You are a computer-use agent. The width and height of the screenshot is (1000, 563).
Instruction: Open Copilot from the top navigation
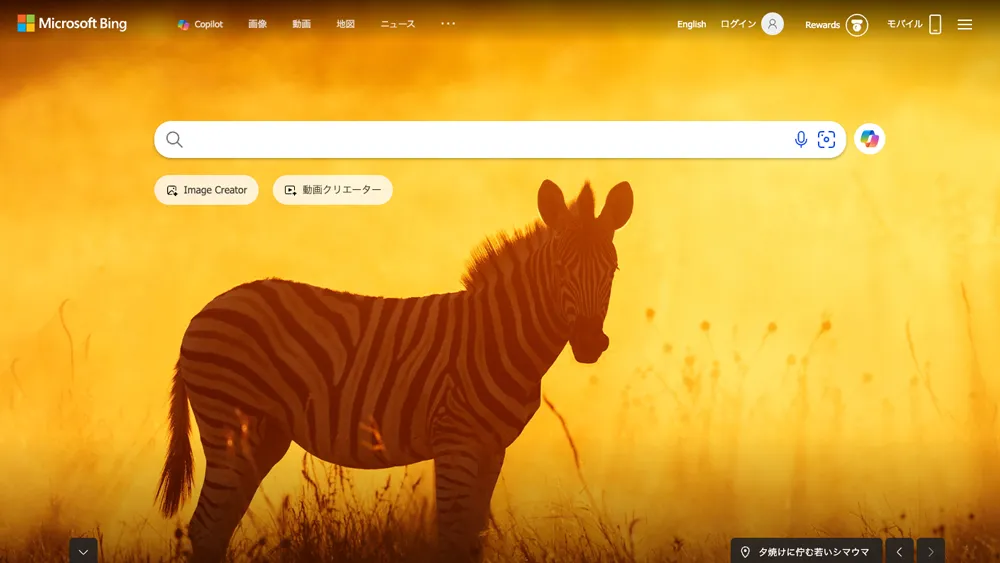tap(200, 24)
